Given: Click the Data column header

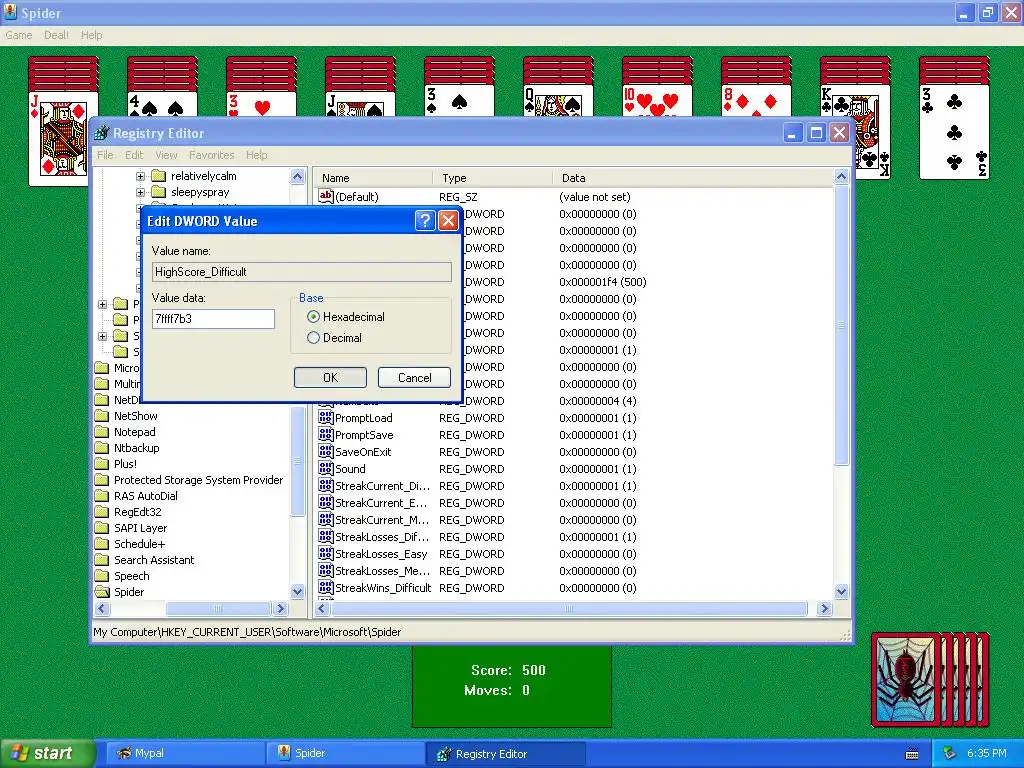Looking at the screenshot, I should [x=694, y=178].
